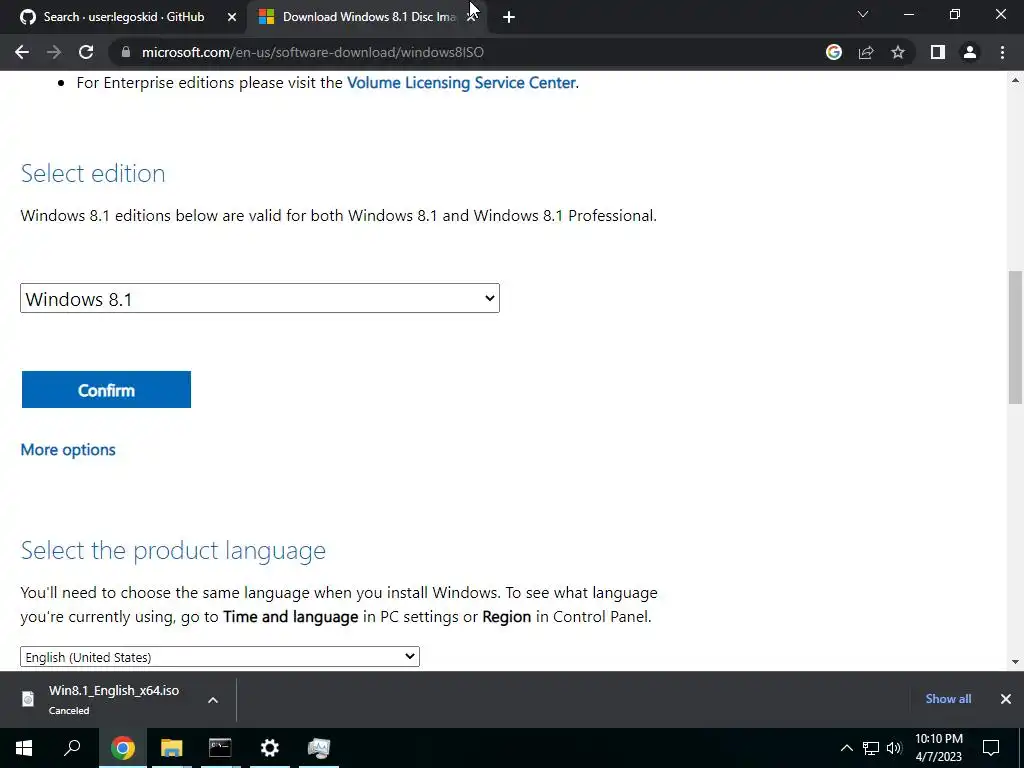
Task: Click the Select the product language heading
Action: coord(173,551)
